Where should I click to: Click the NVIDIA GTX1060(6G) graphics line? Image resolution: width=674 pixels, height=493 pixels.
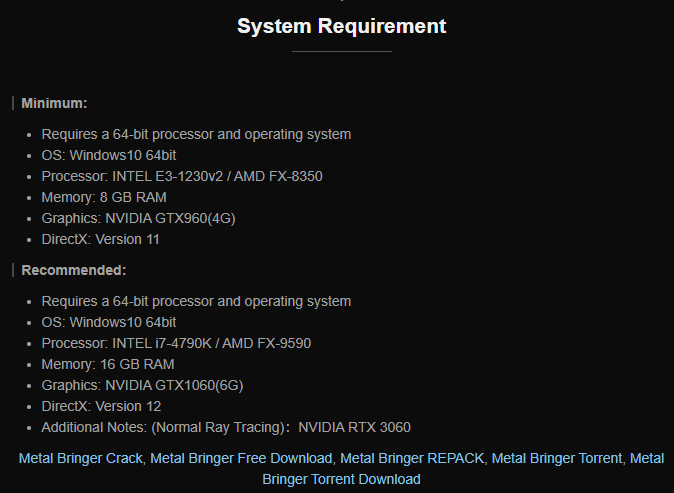point(142,385)
